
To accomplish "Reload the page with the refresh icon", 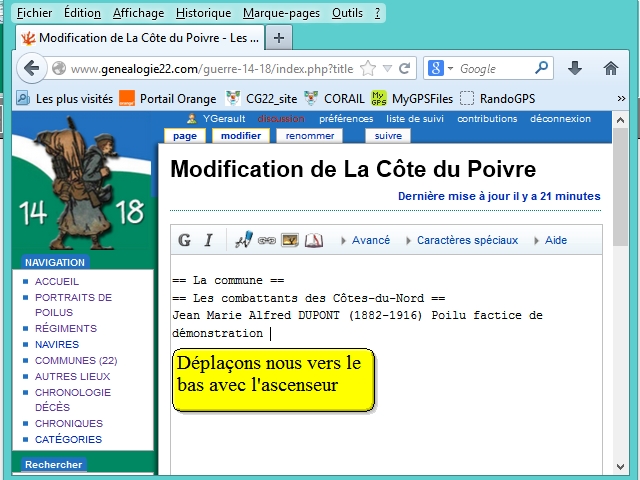I will click(405, 69).
